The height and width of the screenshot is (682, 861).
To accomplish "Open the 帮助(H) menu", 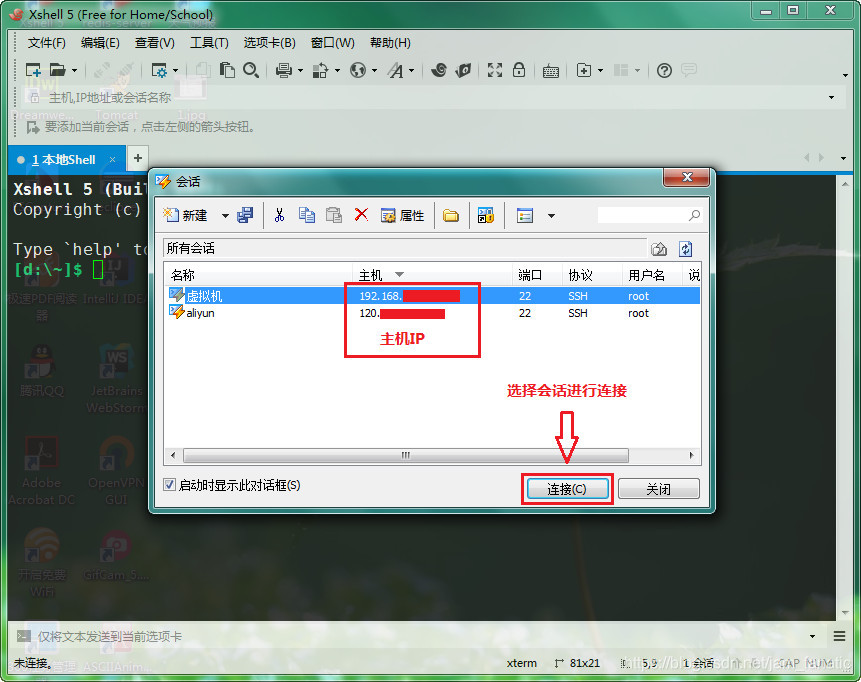I will click(x=390, y=43).
